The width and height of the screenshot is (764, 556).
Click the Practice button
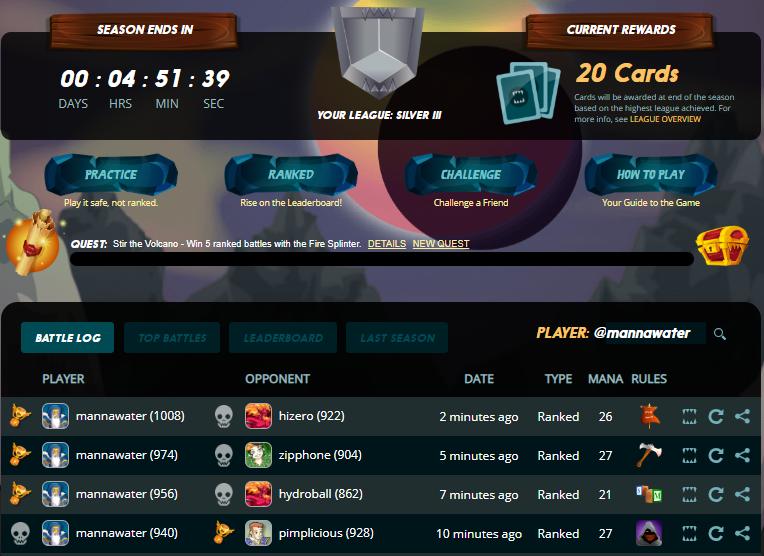pyautogui.click(x=111, y=174)
